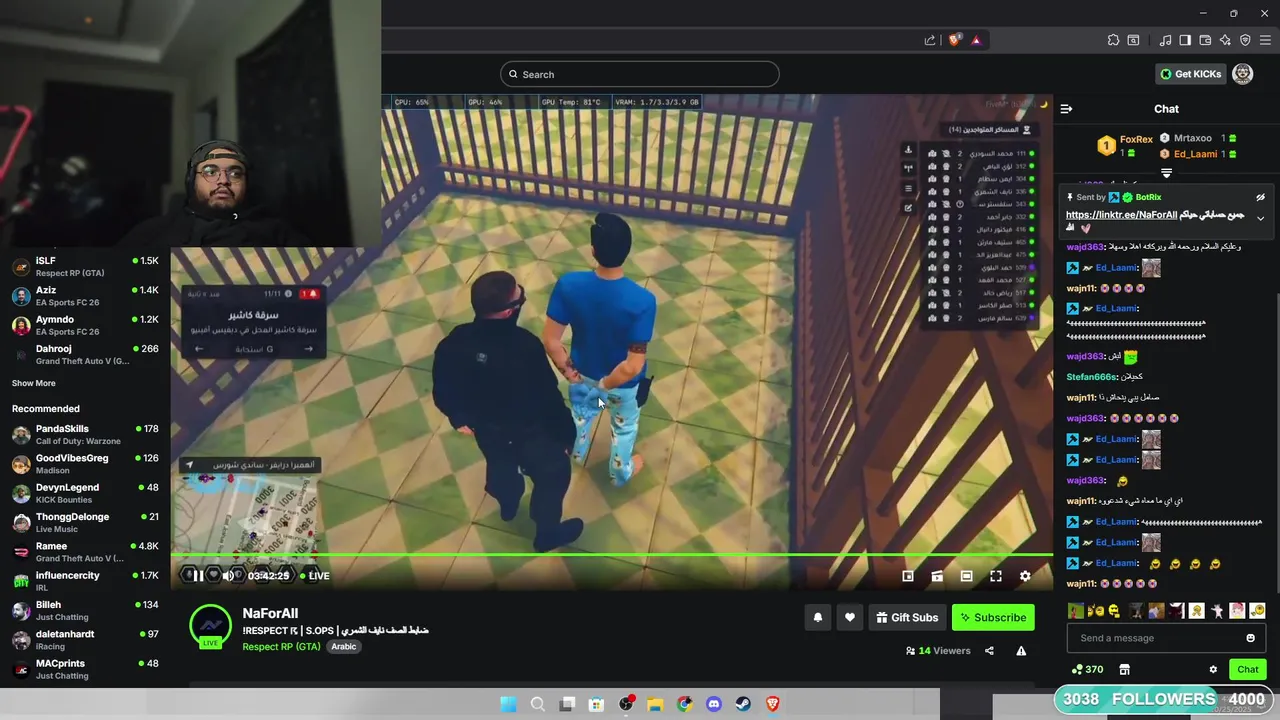The width and height of the screenshot is (1280, 720).
Task: Click Mrtaxoo in gifters leaderboard
Action: [x=1193, y=138]
